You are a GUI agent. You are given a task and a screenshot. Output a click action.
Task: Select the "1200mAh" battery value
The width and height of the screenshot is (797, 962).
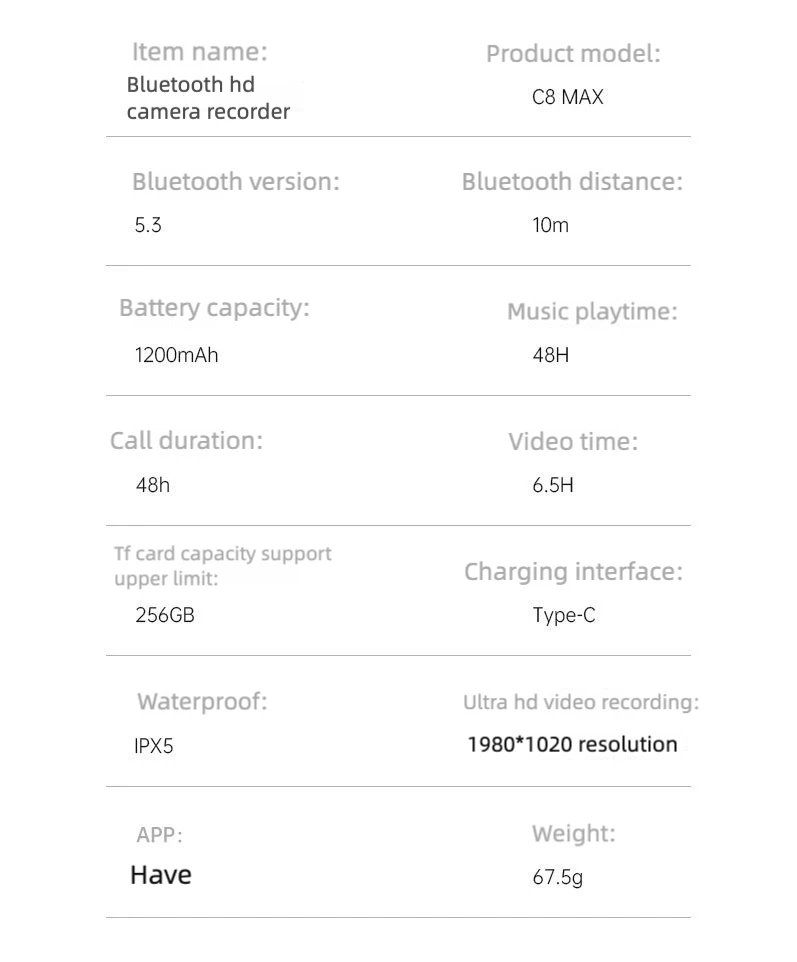click(176, 355)
